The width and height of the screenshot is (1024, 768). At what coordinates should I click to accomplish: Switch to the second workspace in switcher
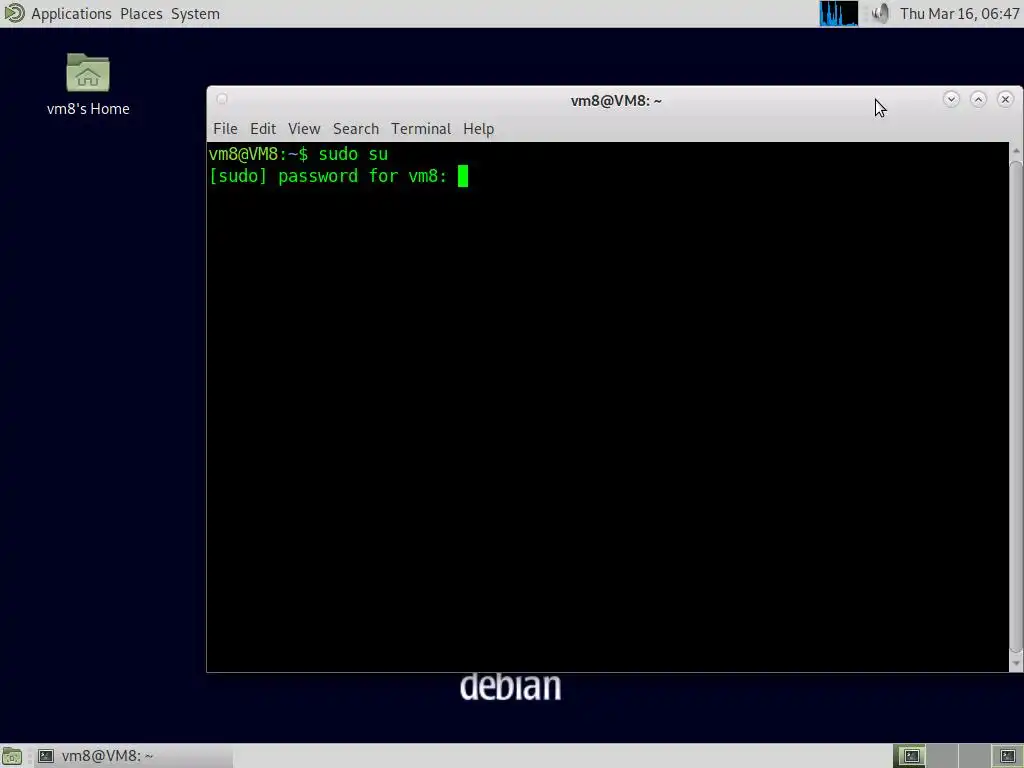pyautogui.click(x=942, y=756)
